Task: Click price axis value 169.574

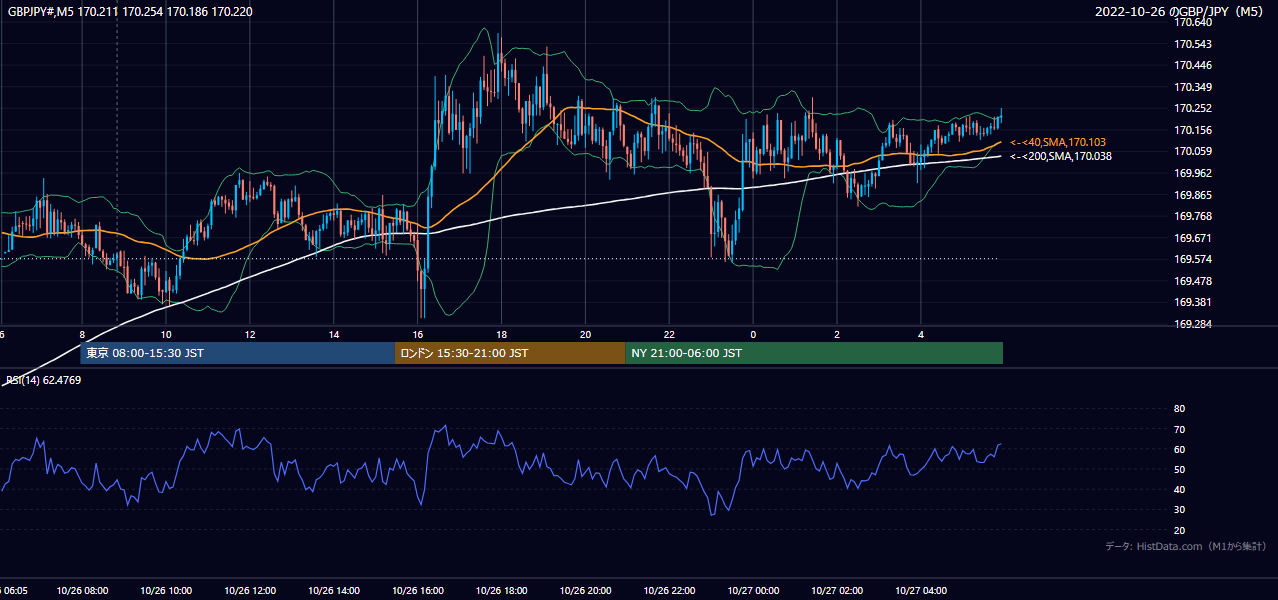Action: point(1194,259)
